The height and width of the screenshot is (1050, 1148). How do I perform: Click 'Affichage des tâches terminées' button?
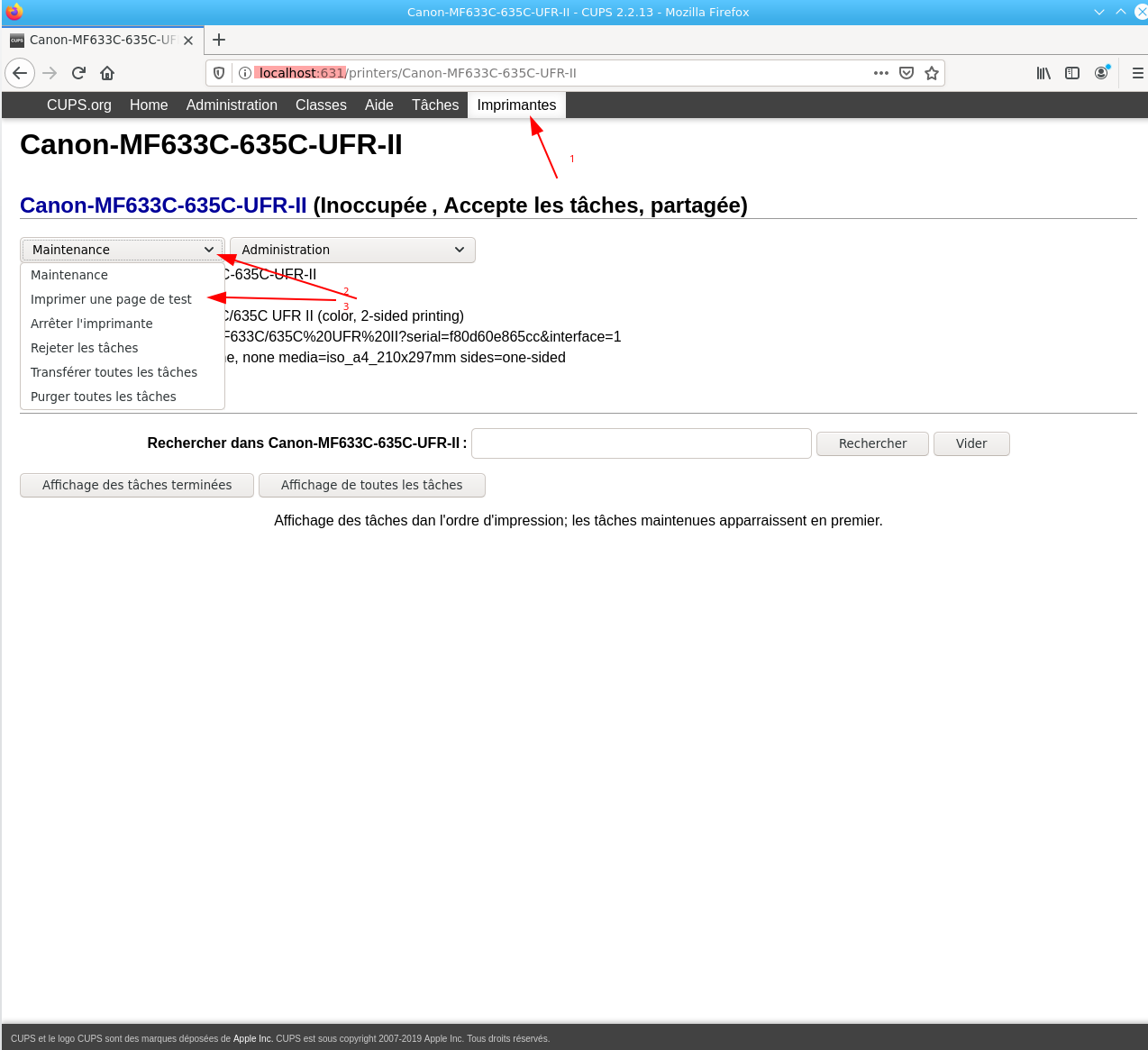coord(137,485)
